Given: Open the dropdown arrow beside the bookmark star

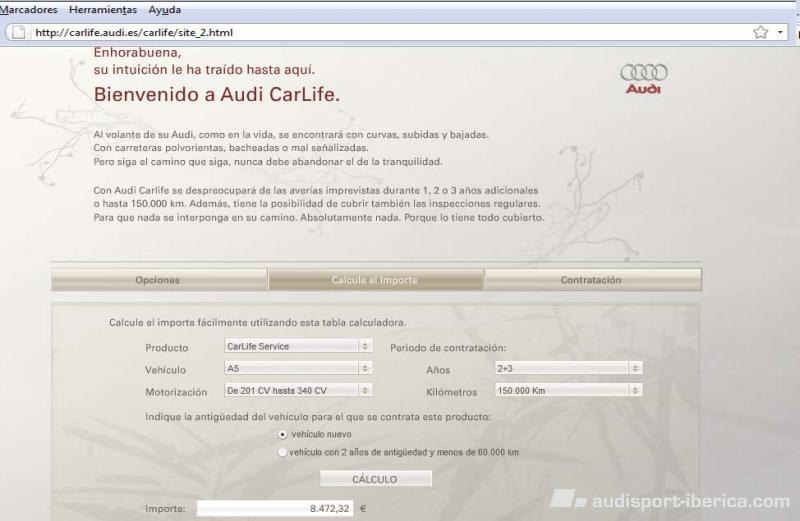Looking at the screenshot, I should tap(780, 32).
